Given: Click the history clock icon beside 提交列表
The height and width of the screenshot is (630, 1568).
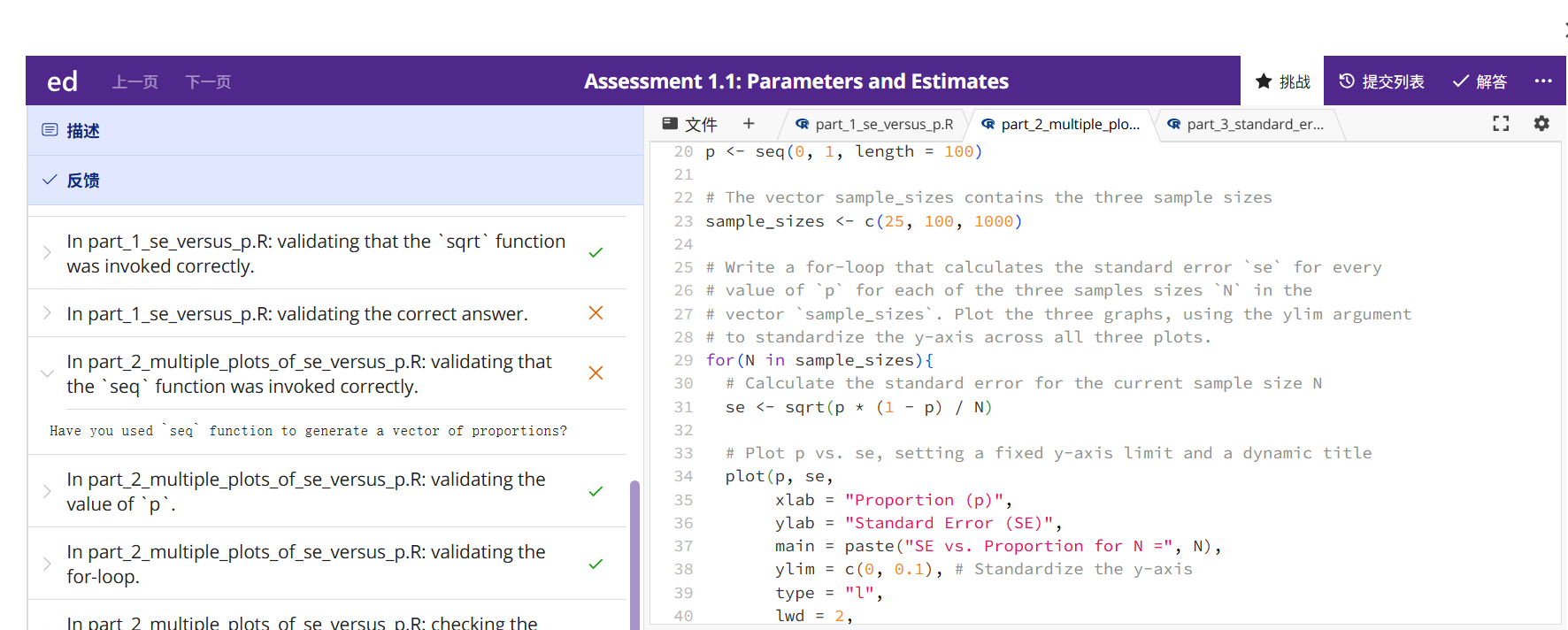Looking at the screenshot, I should [x=1347, y=81].
